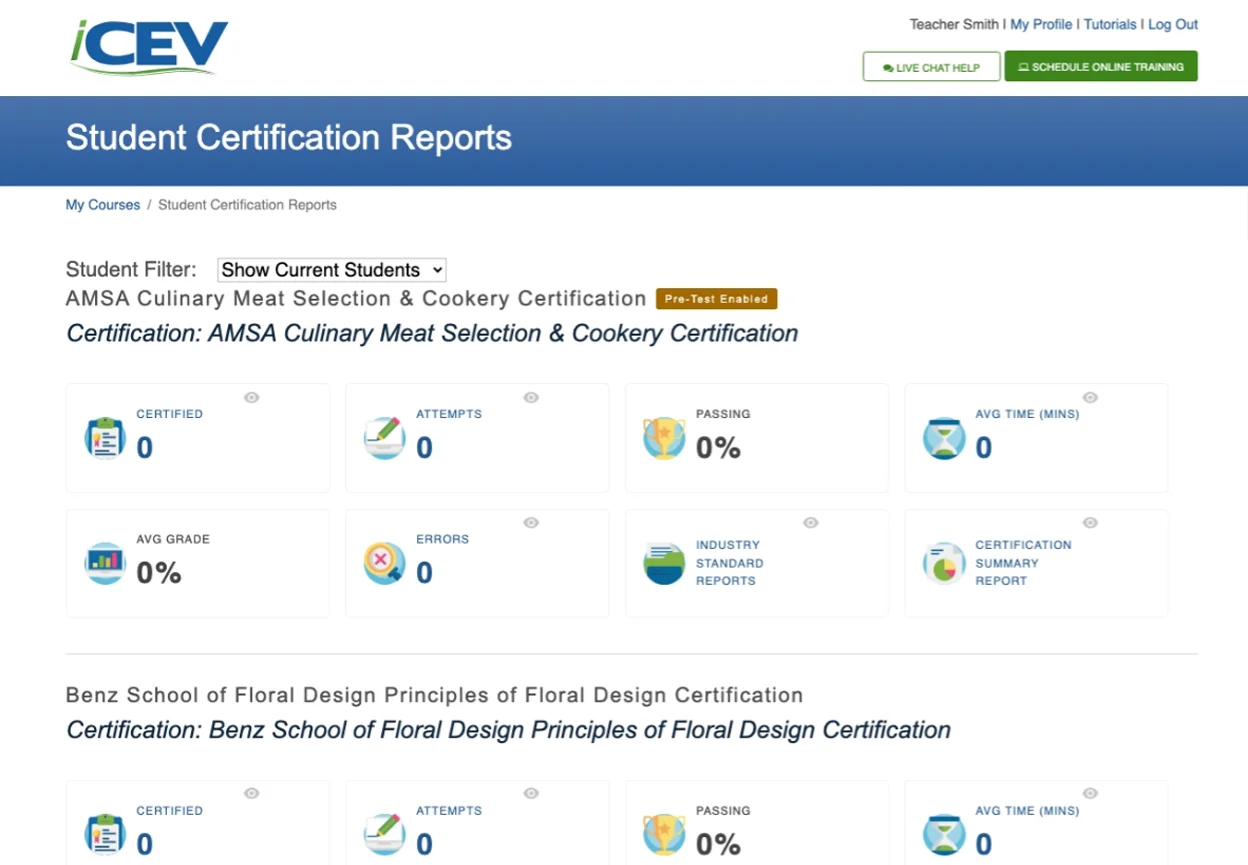Click the AMSA Certified clipboard icon

click(x=105, y=438)
